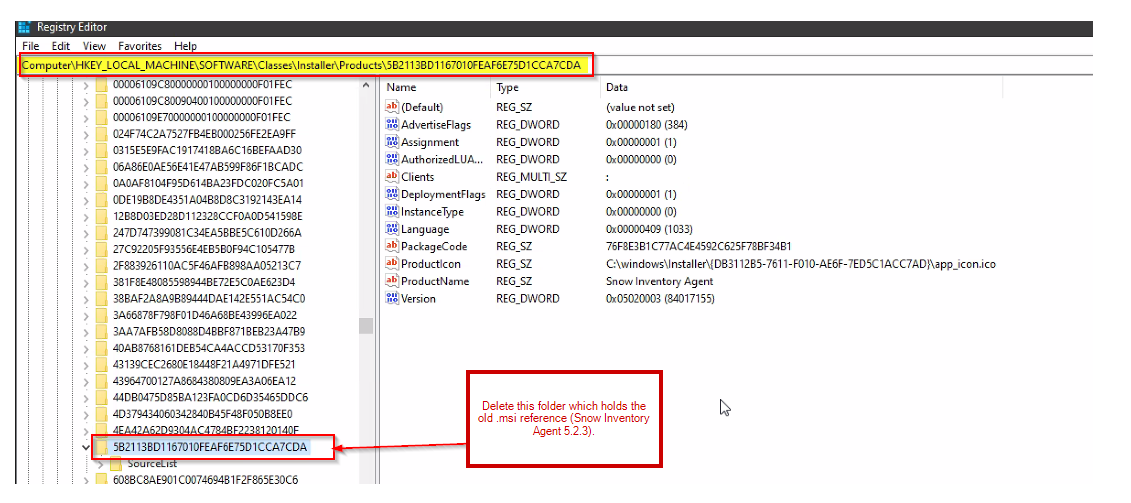Select the Version data 0x05020003 (84017155)
The image size is (1131, 503).
661,298
